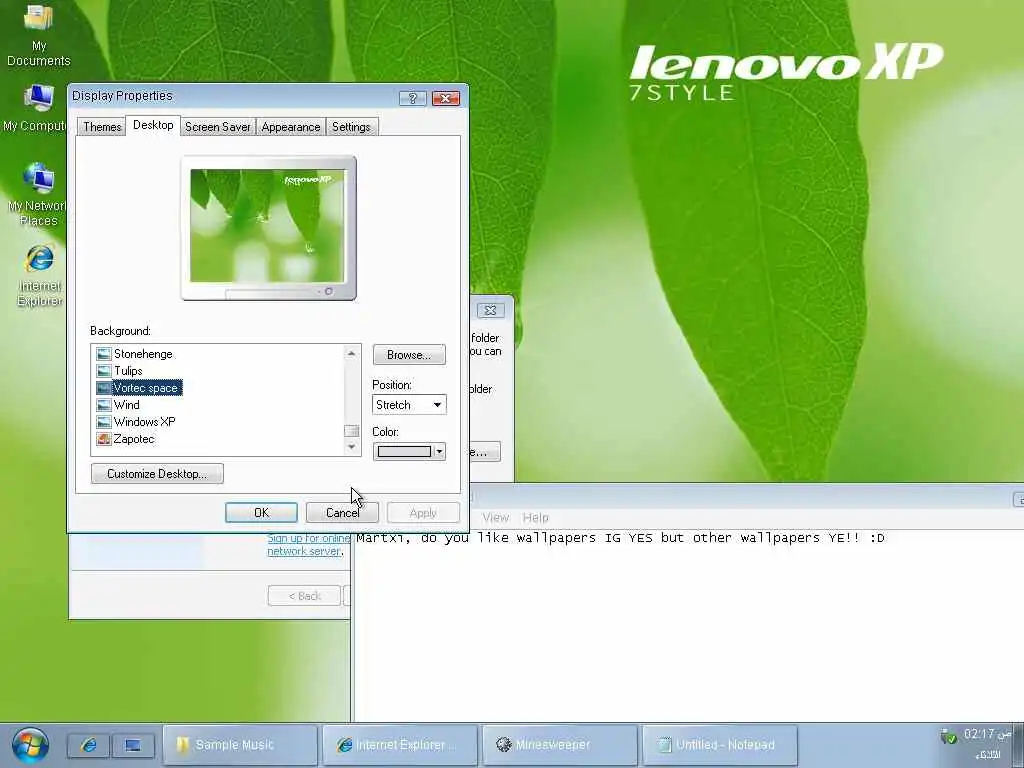This screenshot has width=1024, height=768.
Task: Go to the Appearance tab
Action: [x=291, y=127]
